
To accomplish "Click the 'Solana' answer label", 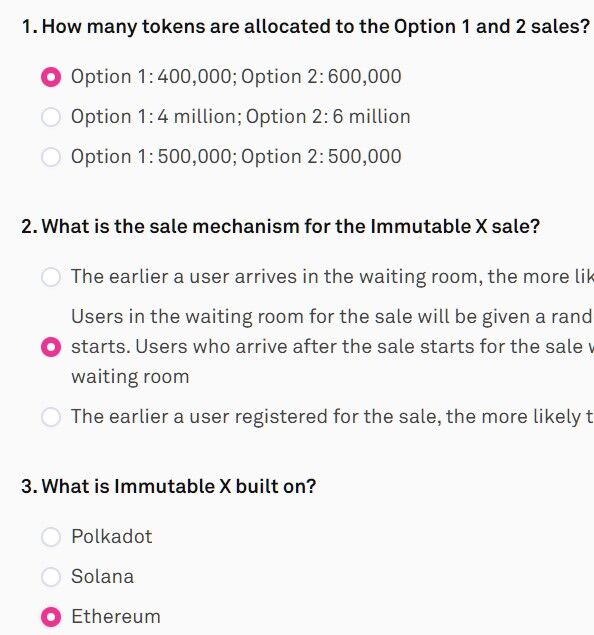I will [x=102, y=576].
